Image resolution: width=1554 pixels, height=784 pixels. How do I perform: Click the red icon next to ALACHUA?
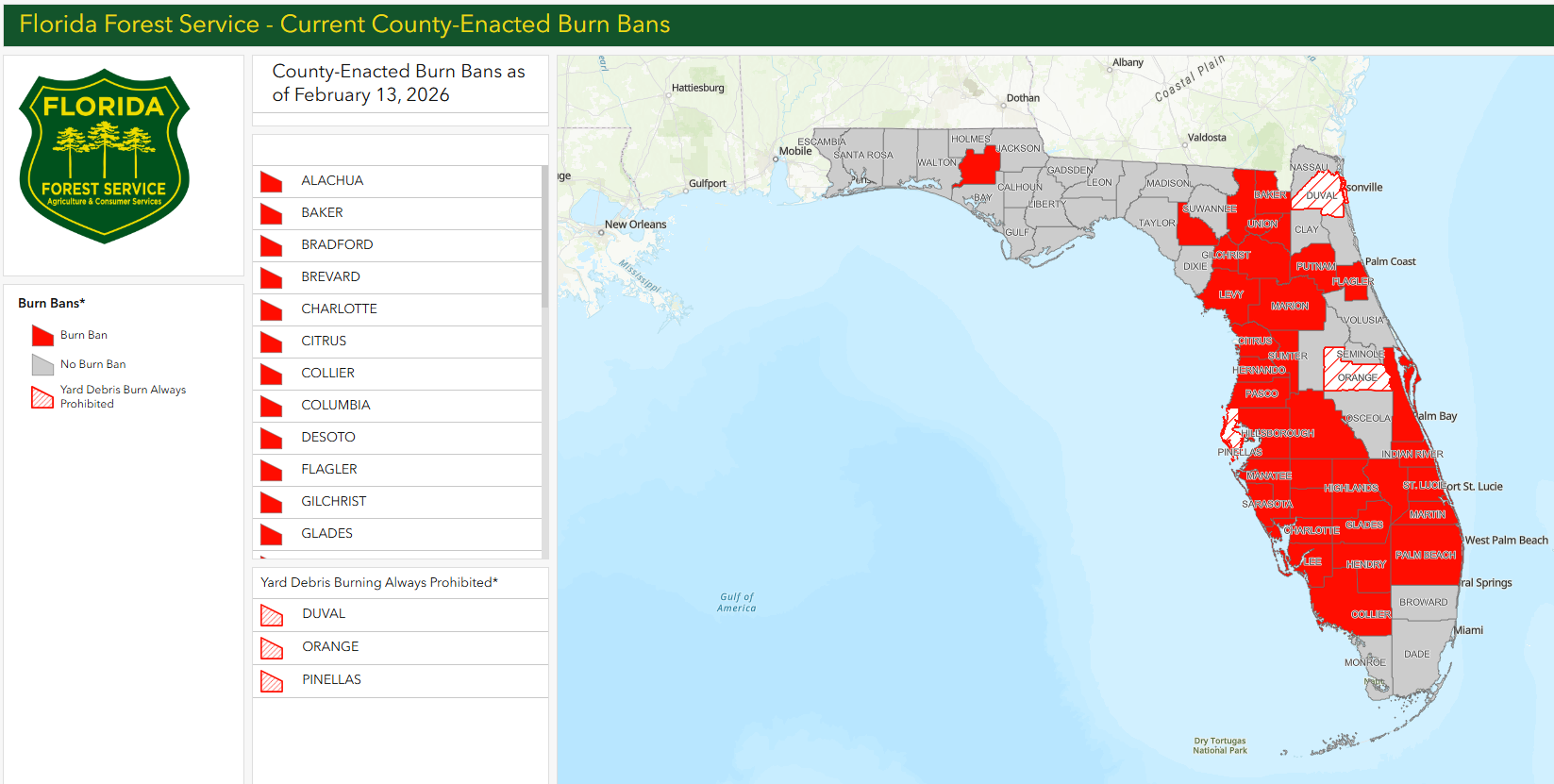[272, 182]
